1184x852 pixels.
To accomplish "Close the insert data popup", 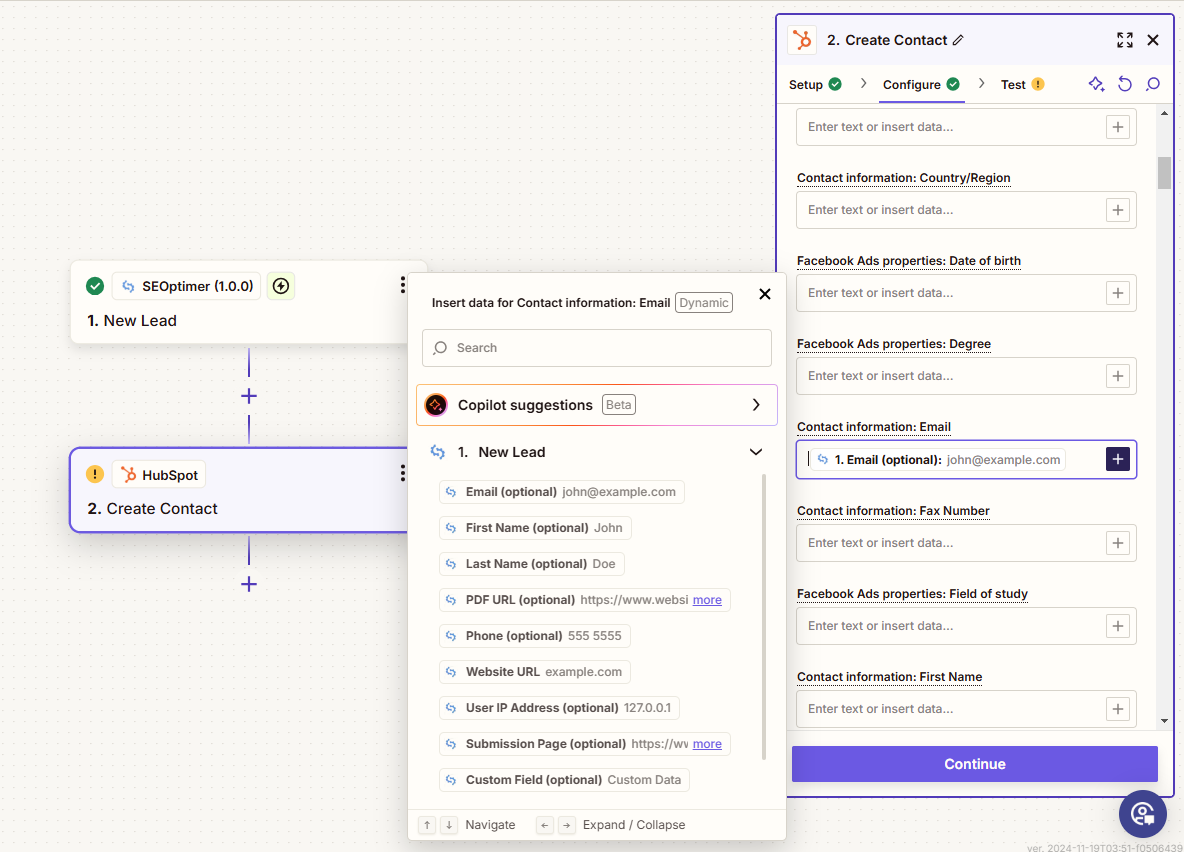I will (765, 294).
